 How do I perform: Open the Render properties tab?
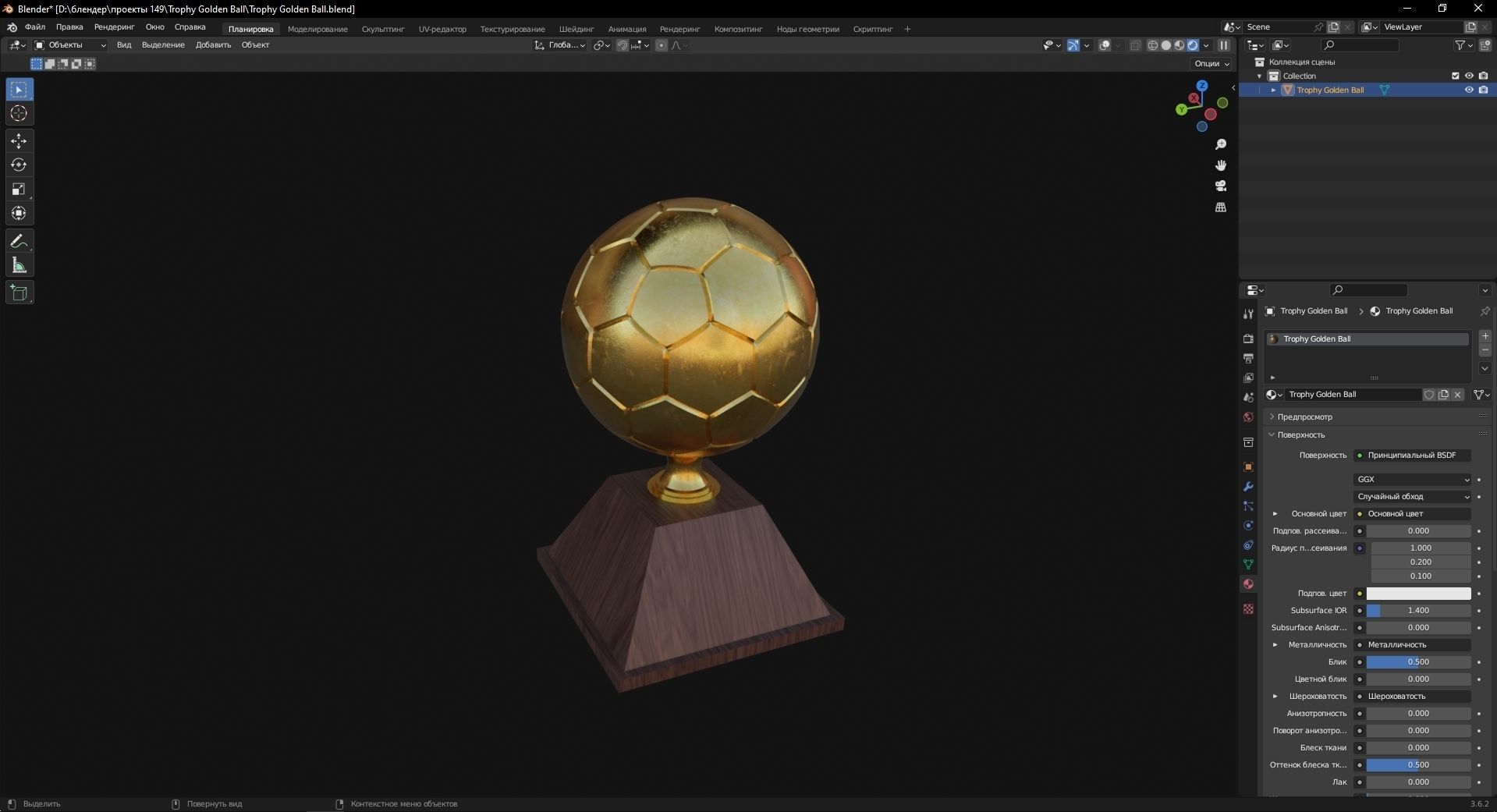pos(1248,339)
